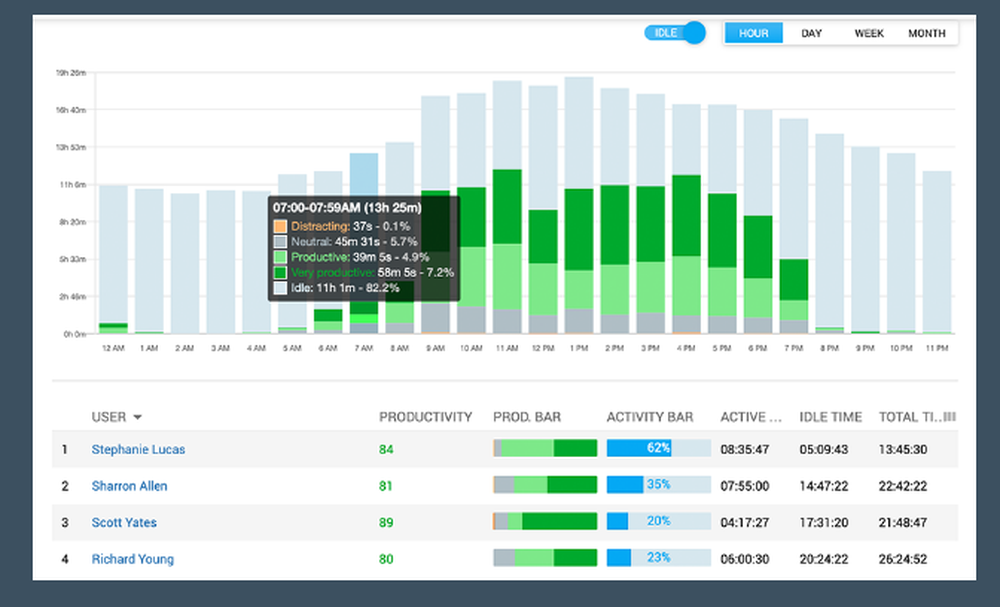
Task: Click the light green Productive legend swatch
Action: click(280, 257)
